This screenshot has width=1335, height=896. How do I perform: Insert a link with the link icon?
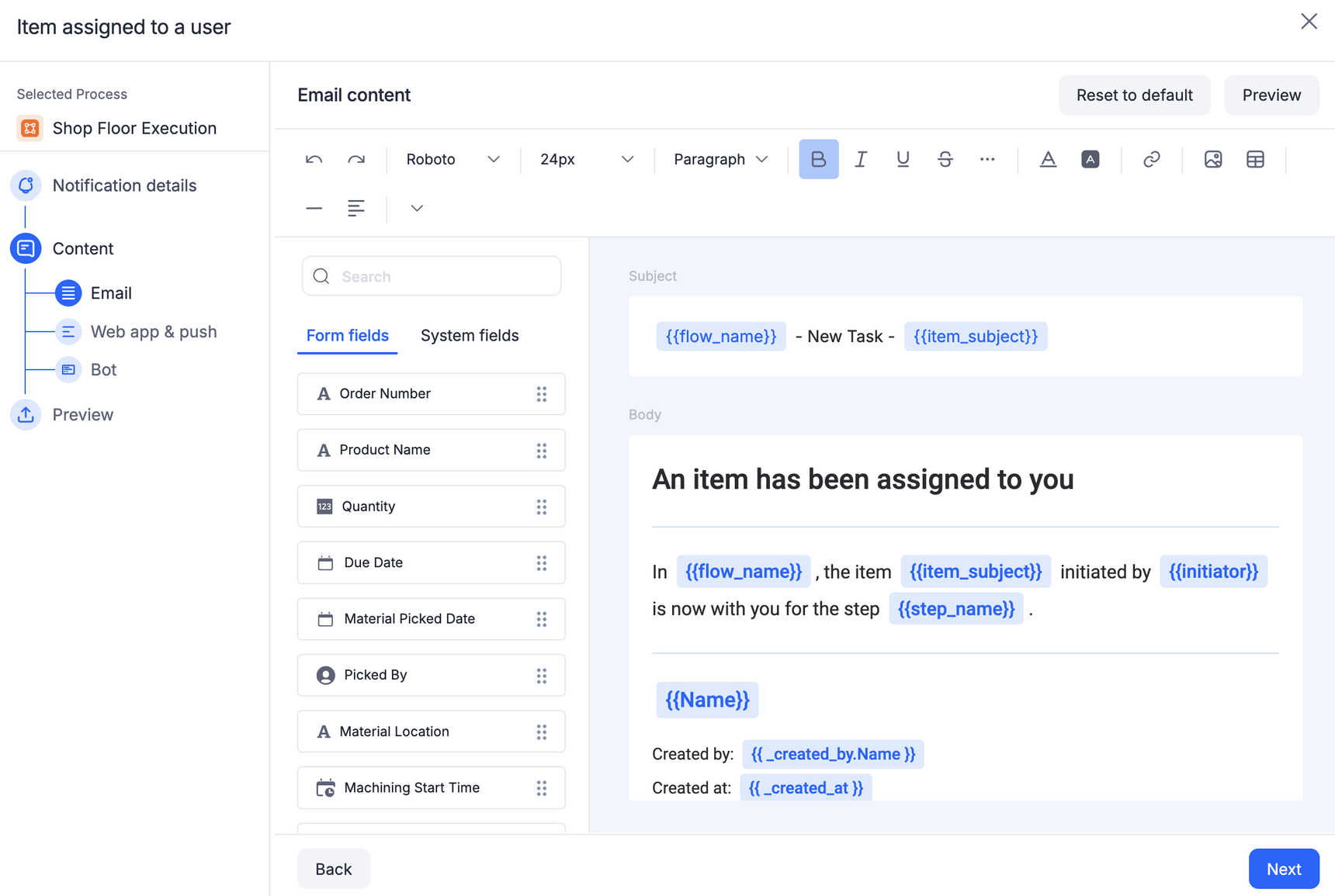tap(1151, 160)
